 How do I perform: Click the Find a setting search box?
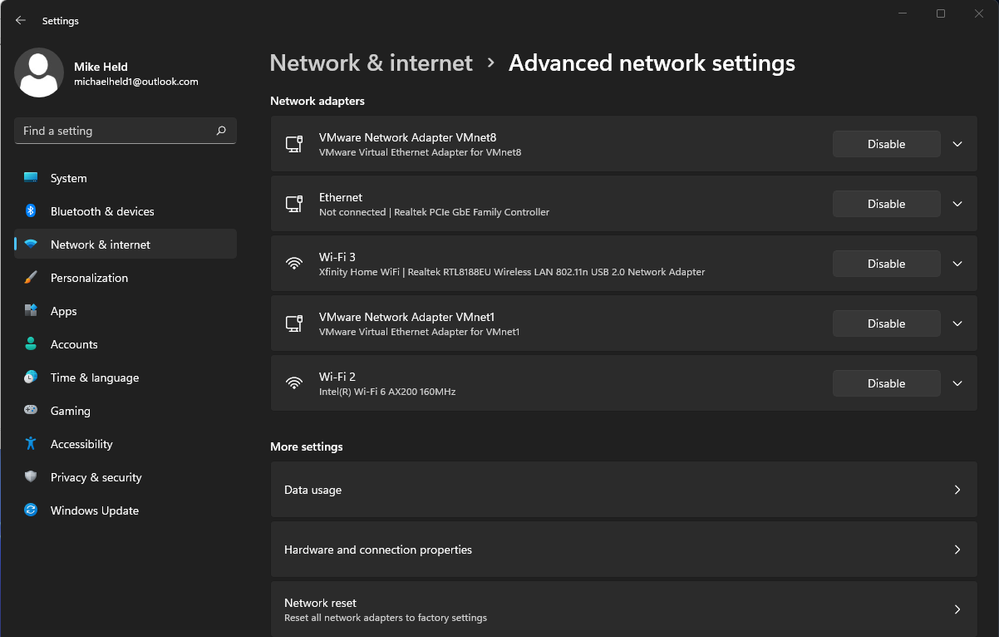point(126,131)
